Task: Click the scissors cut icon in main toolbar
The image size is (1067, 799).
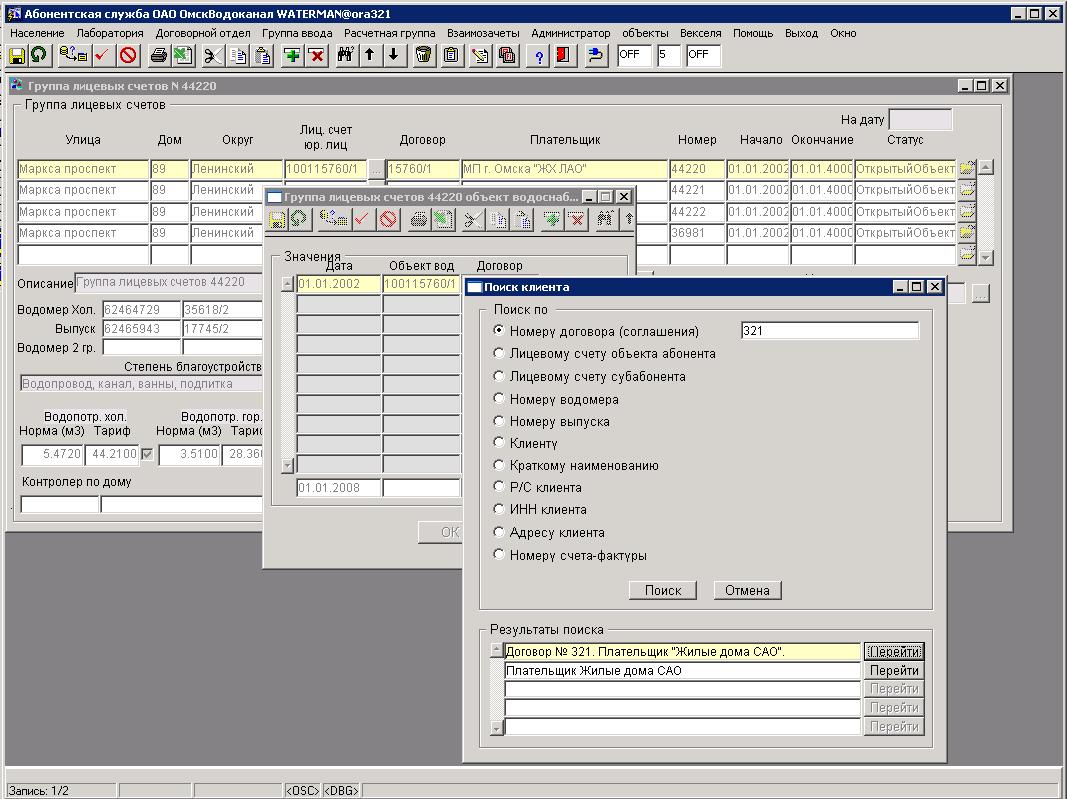Action: click(x=213, y=55)
